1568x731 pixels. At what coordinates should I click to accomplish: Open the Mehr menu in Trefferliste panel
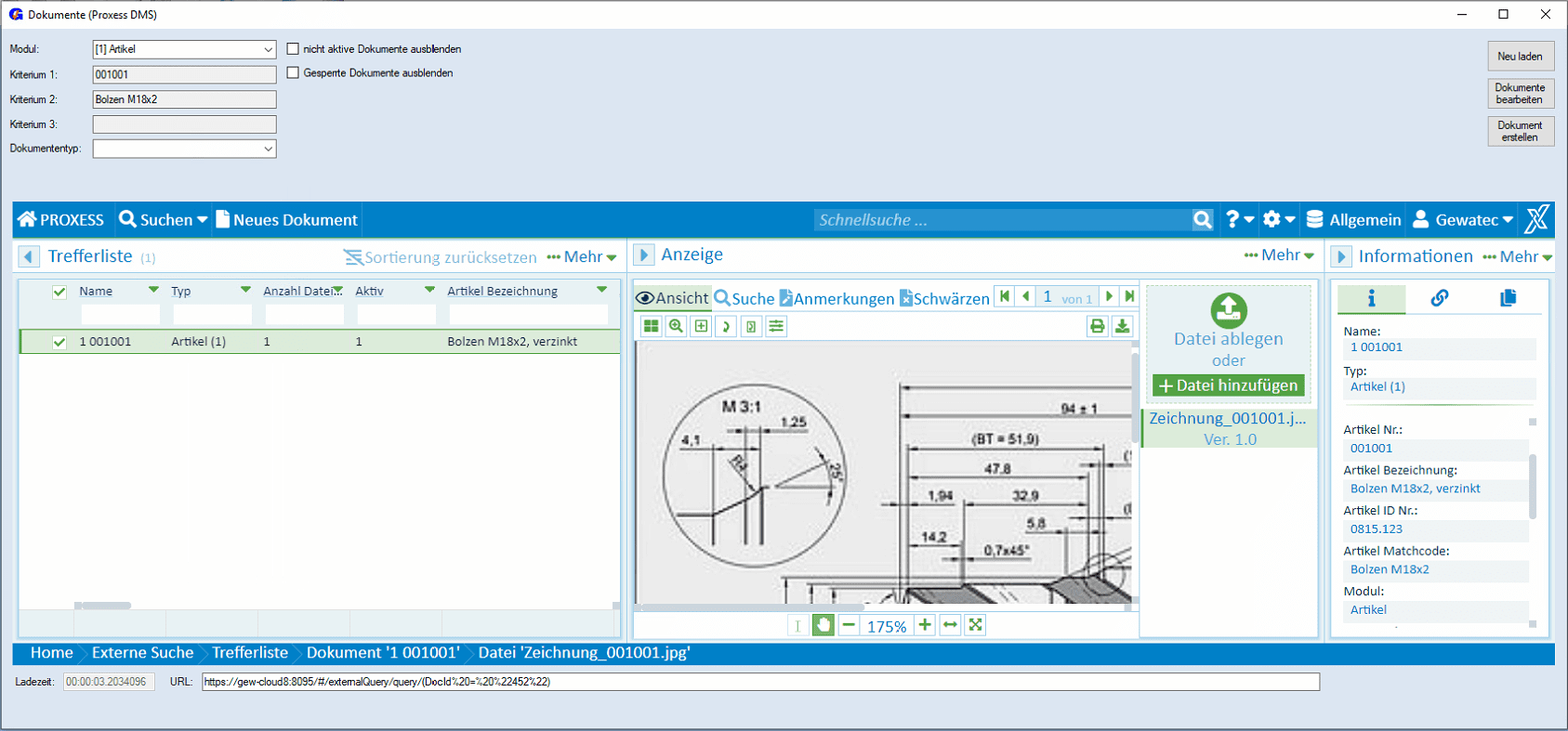coord(582,256)
